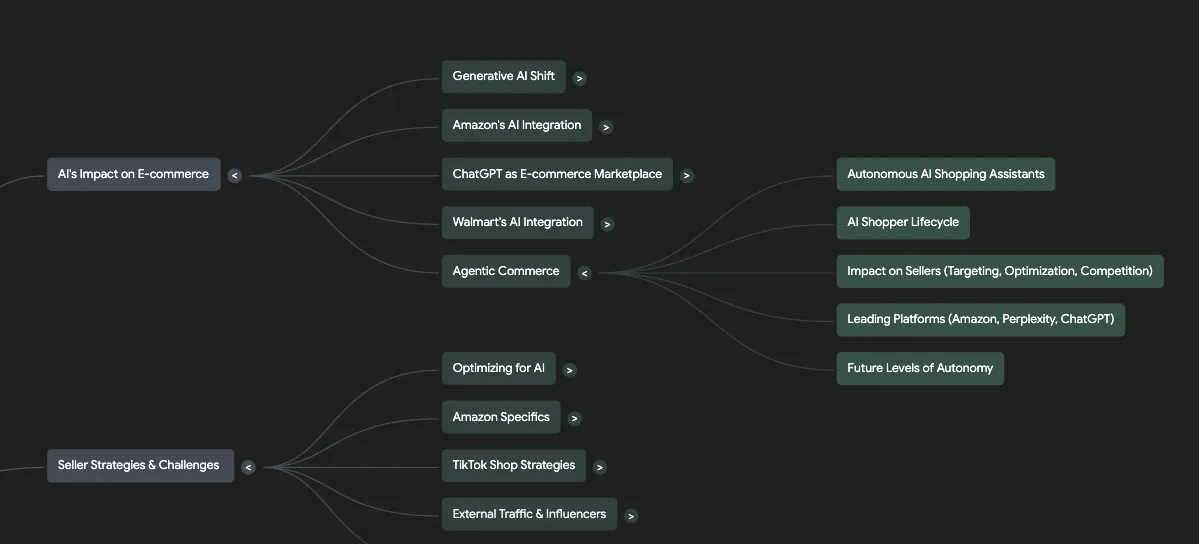
Task: Expand the Optimizing for AI chevron
Action: (x=569, y=370)
